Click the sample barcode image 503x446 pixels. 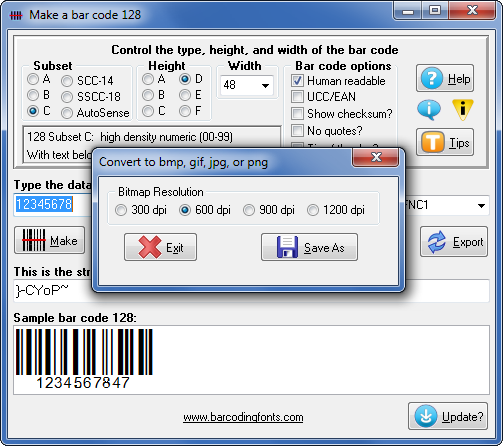click(x=84, y=352)
